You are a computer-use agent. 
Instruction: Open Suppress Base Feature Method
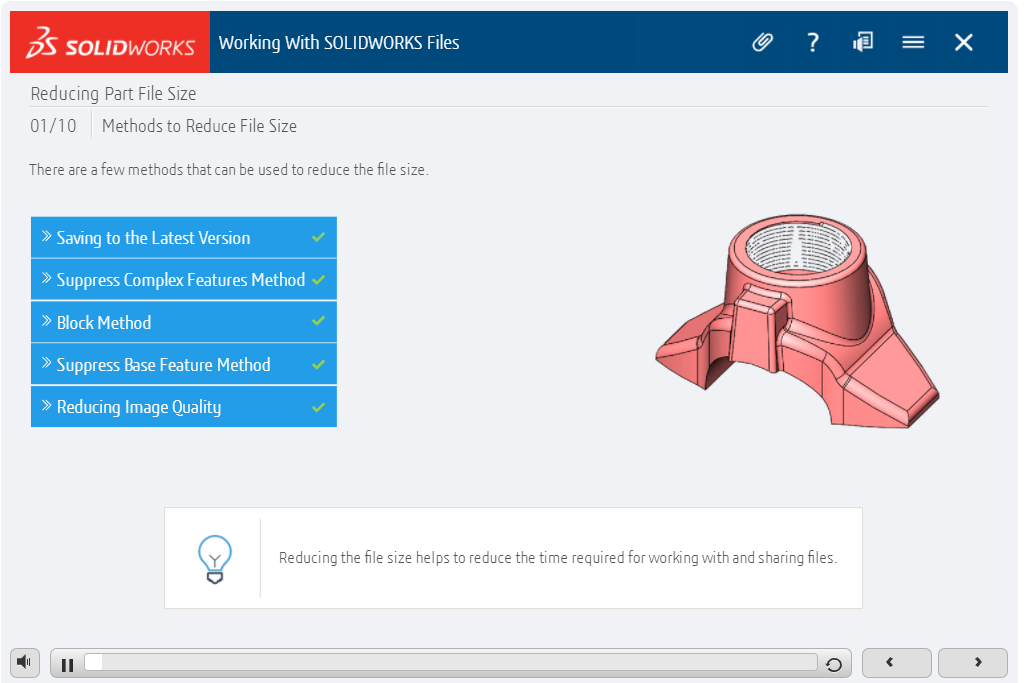[184, 365]
